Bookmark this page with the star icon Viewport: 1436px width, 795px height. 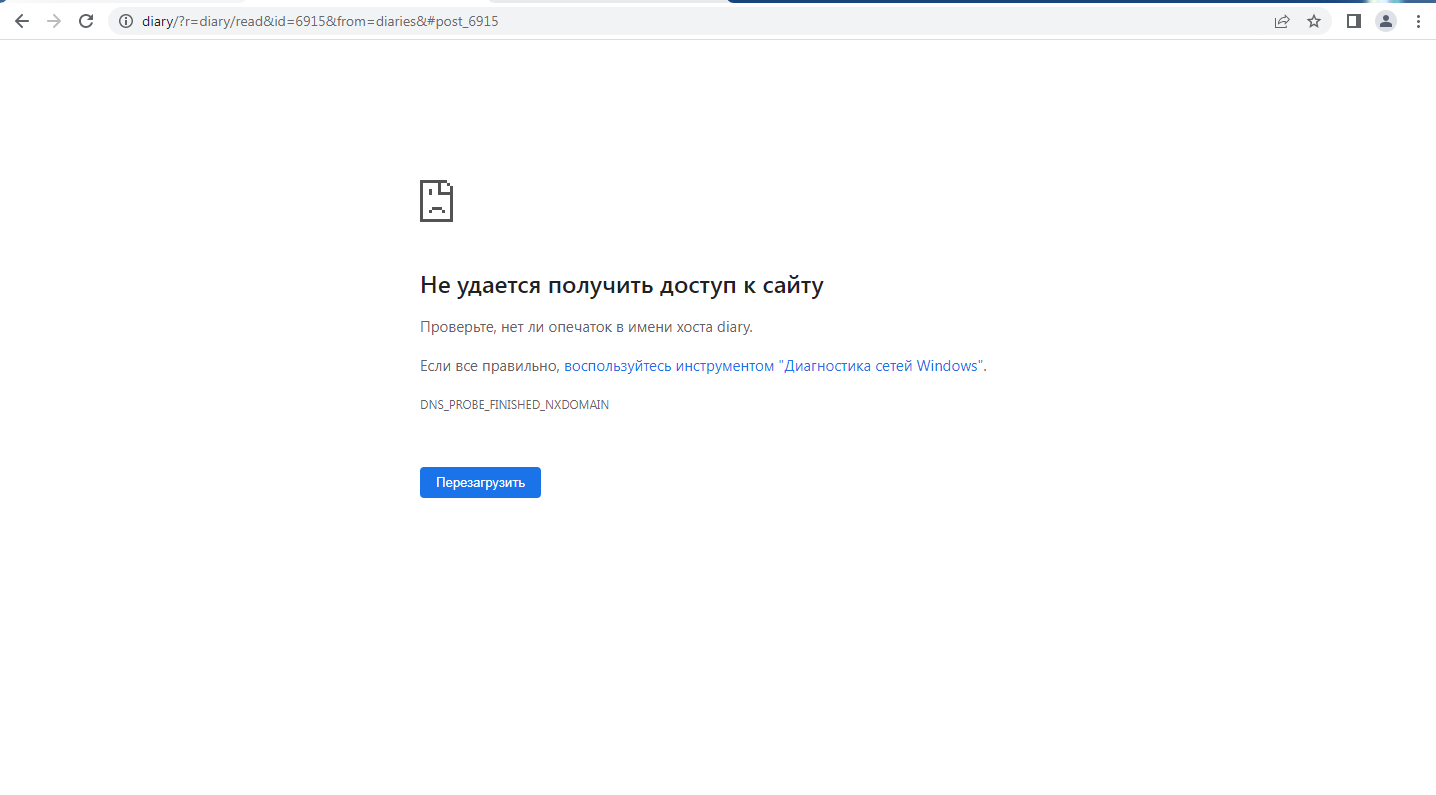(1314, 21)
